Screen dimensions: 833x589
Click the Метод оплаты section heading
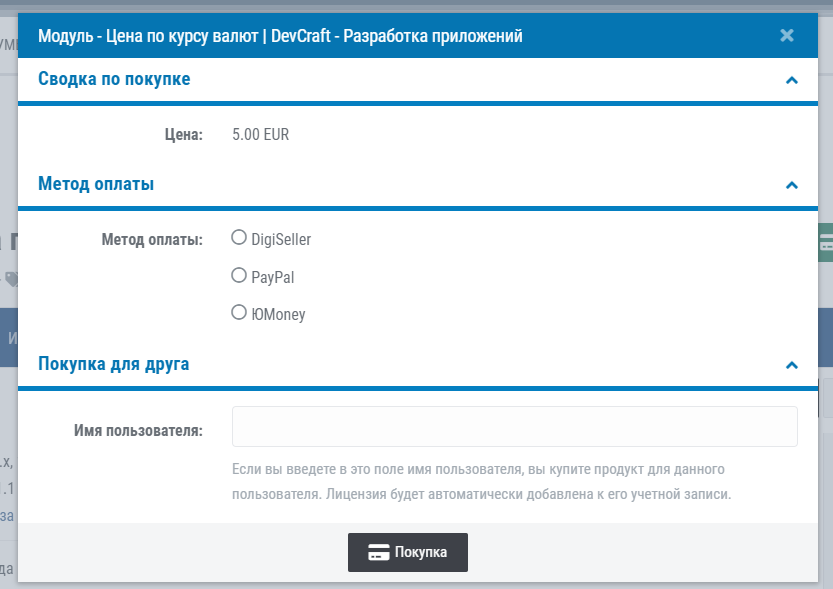tap(96, 184)
